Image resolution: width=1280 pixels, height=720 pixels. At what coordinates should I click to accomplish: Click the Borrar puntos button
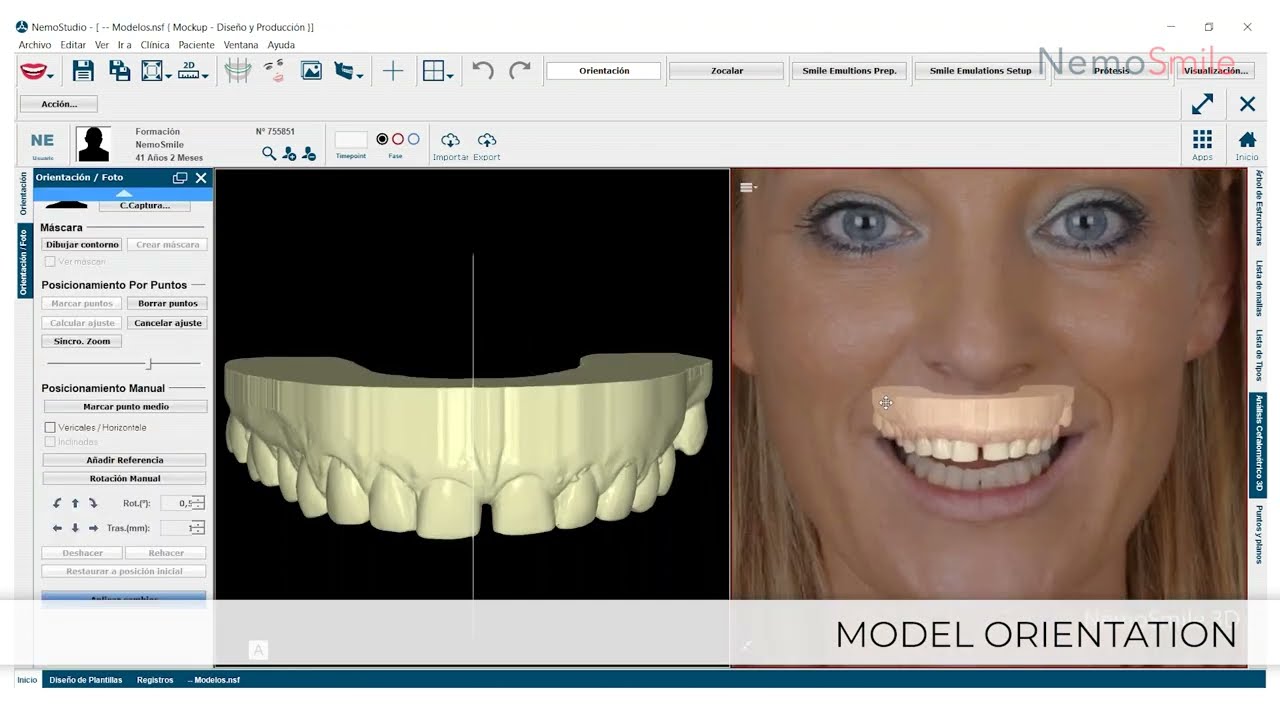tap(168, 303)
